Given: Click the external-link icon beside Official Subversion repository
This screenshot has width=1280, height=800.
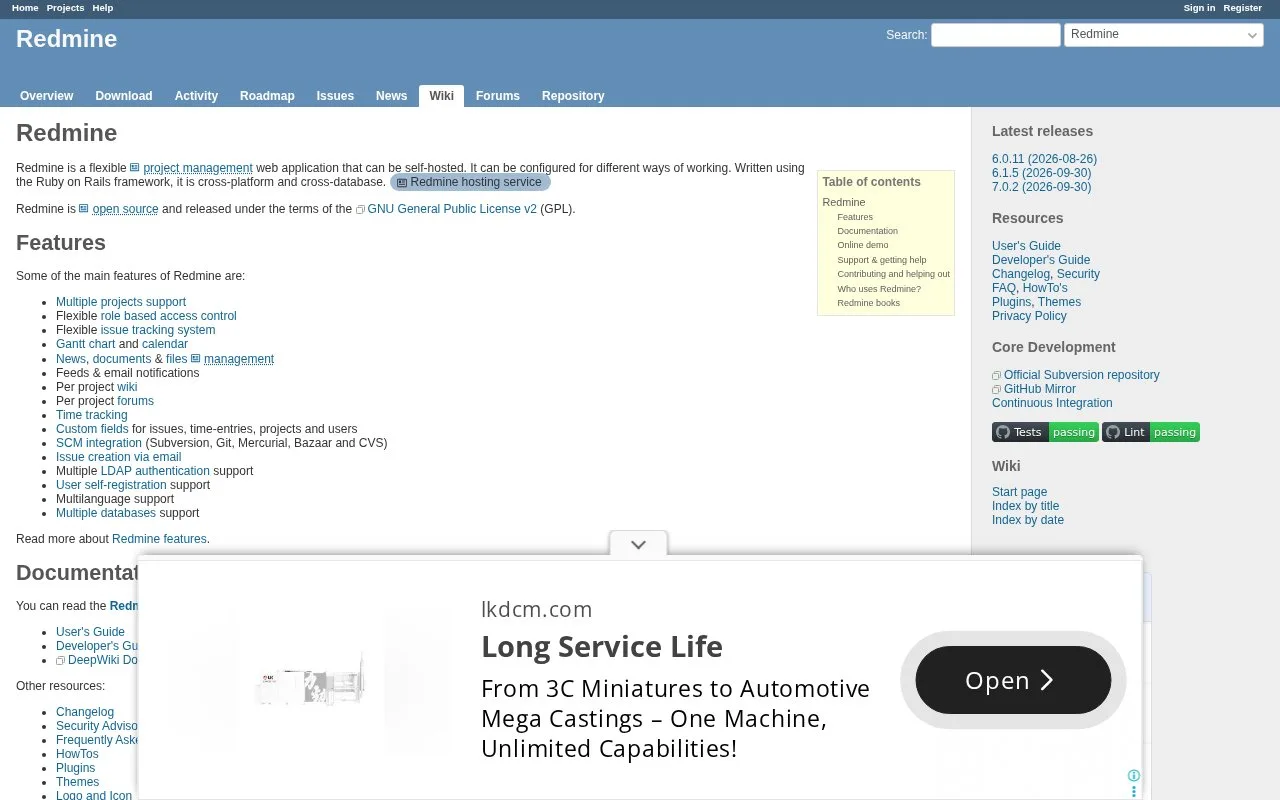Looking at the screenshot, I should [996, 376].
